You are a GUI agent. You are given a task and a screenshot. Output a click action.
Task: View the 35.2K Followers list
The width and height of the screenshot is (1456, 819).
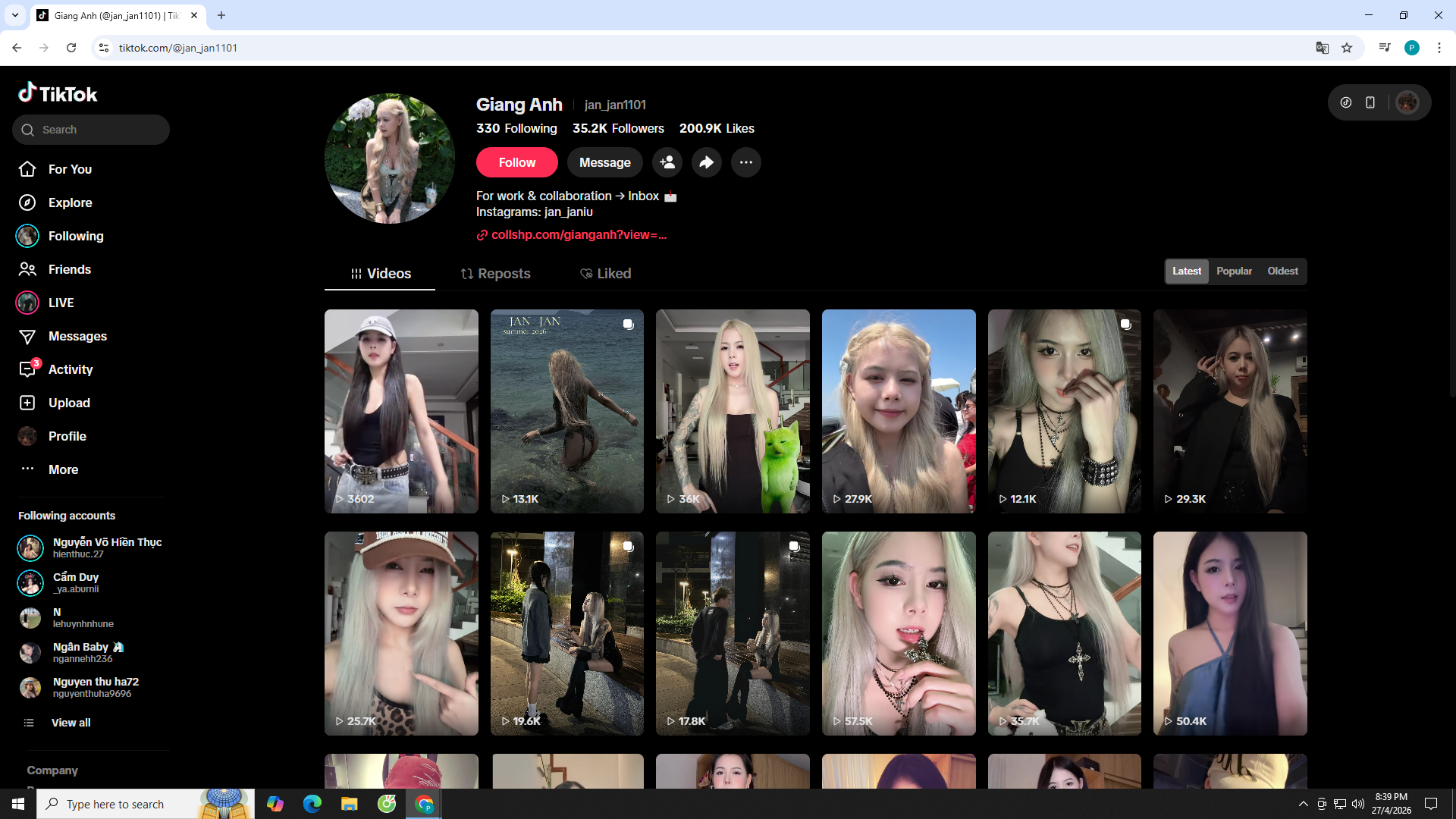click(618, 128)
